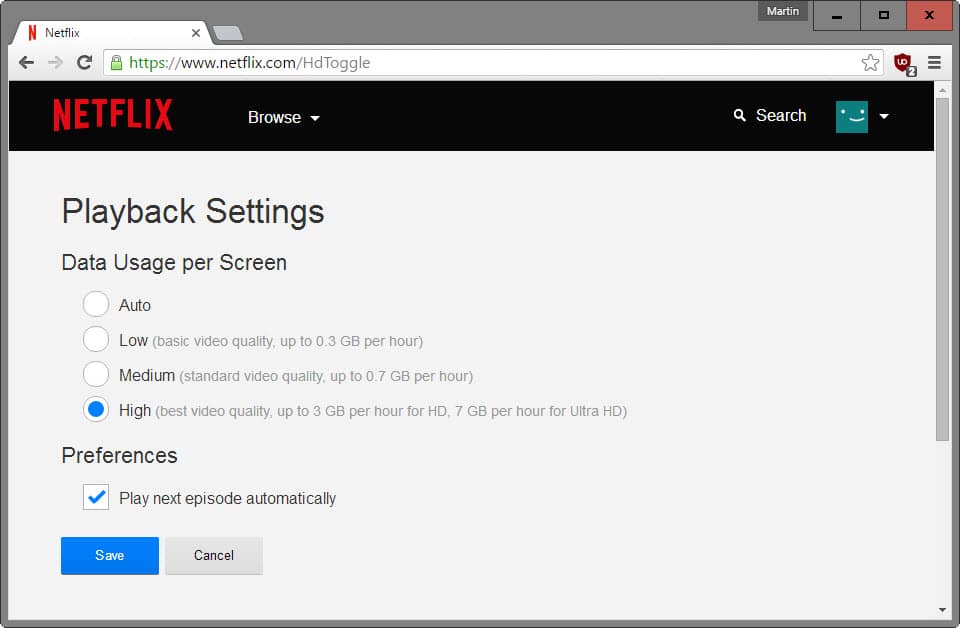This screenshot has height=628, width=960.
Task: Select the Medium quality radio button
Action: coord(96,374)
